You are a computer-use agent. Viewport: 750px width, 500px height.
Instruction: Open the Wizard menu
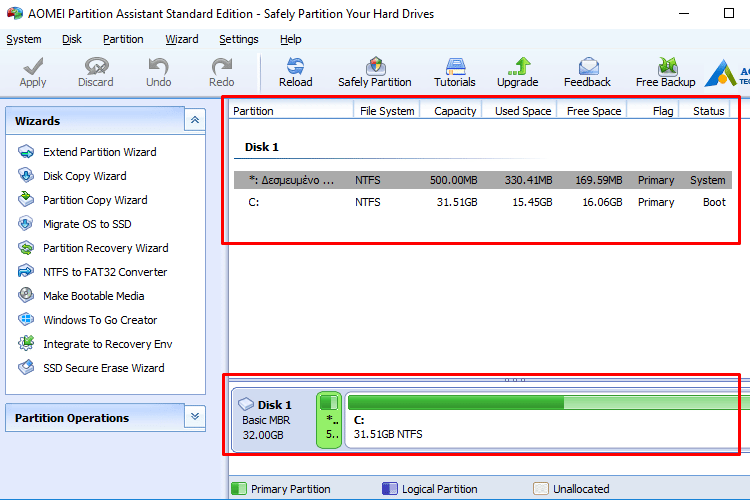pos(182,39)
